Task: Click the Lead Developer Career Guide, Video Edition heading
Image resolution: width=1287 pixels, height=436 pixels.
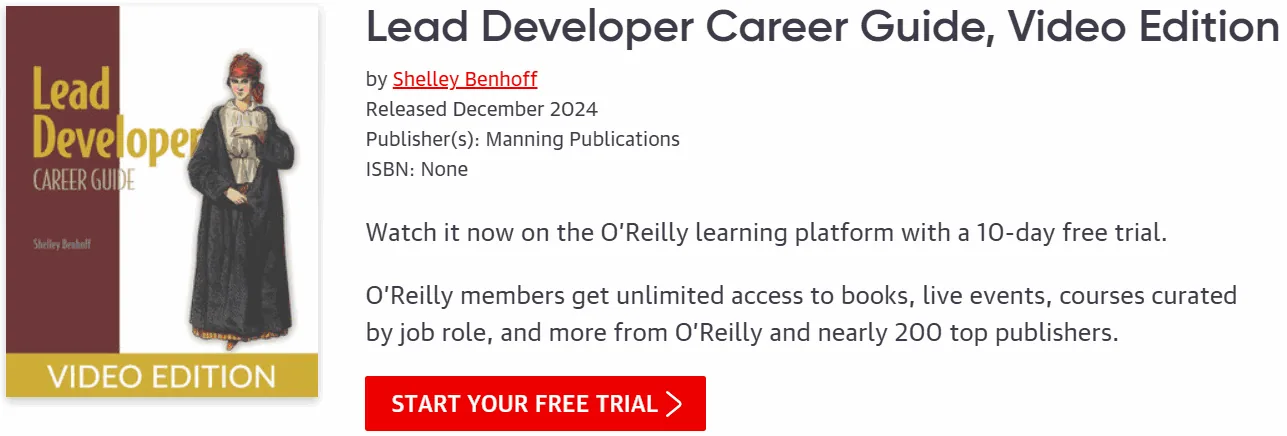Action: [x=822, y=28]
